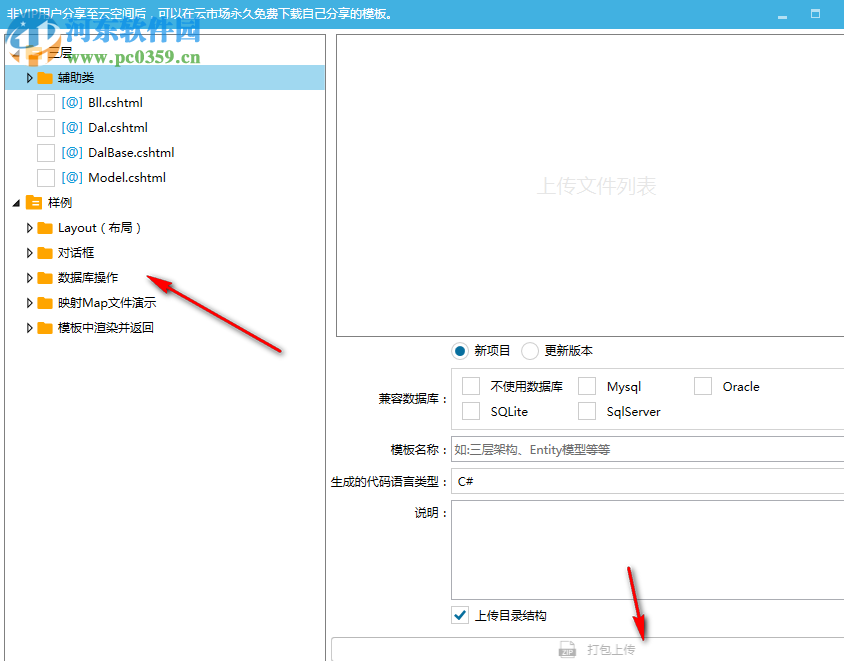Screen dimensions: 844x661
Task: Minimize the window from title bar
Action: [x=783, y=15]
